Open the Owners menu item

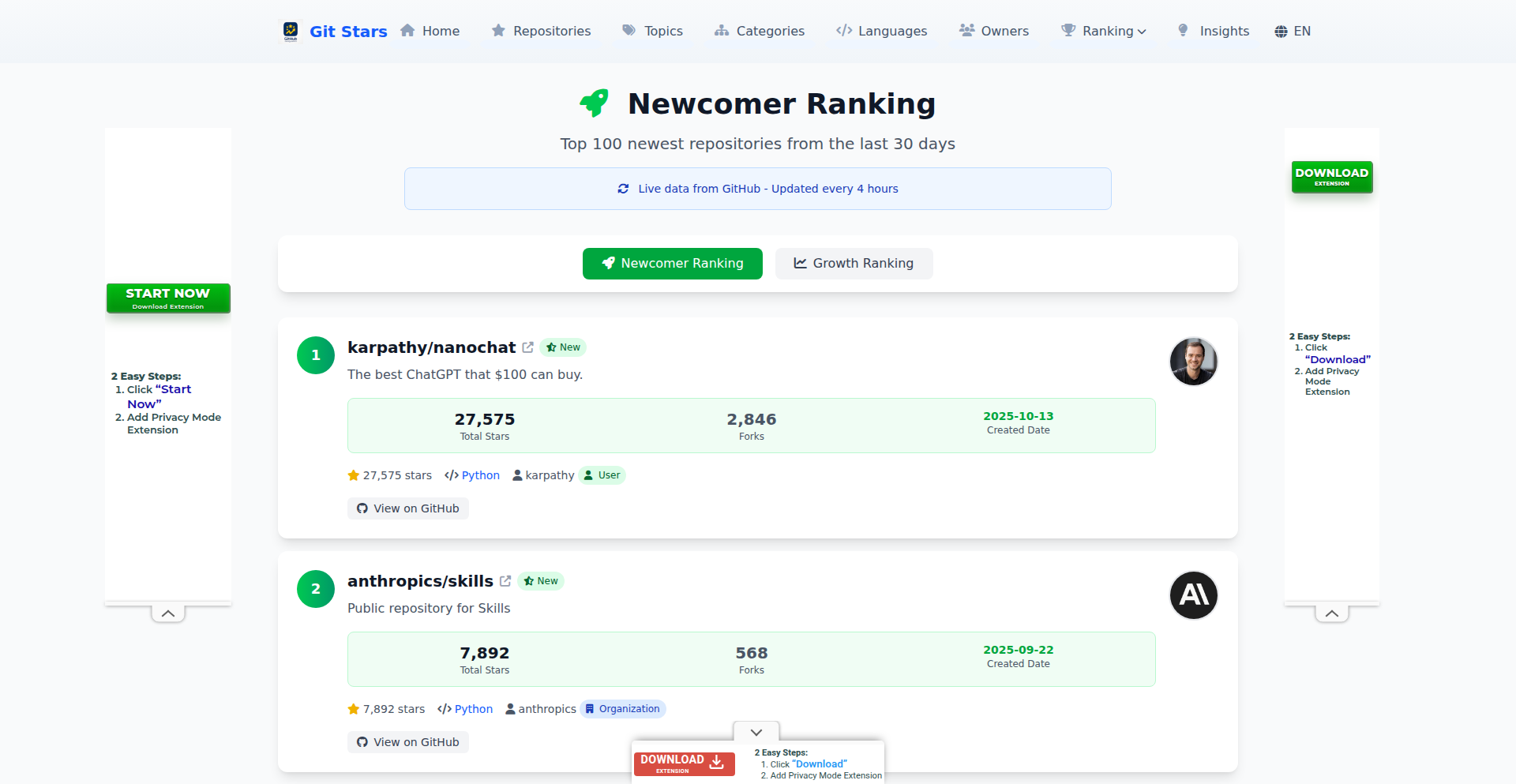tap(994, 31)
